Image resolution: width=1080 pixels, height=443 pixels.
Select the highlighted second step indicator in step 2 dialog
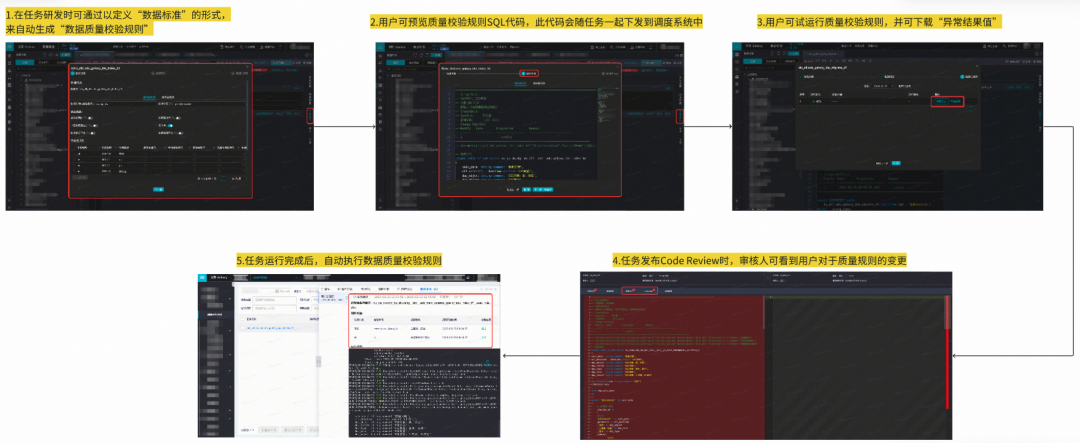click(529, 74)
